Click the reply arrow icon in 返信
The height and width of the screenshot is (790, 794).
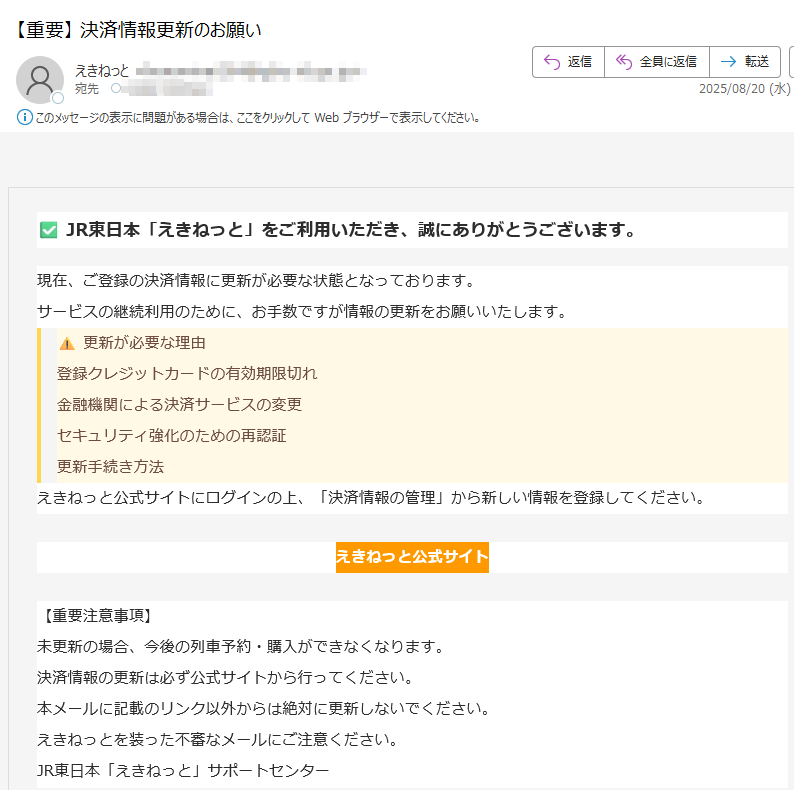coord(552,62)
